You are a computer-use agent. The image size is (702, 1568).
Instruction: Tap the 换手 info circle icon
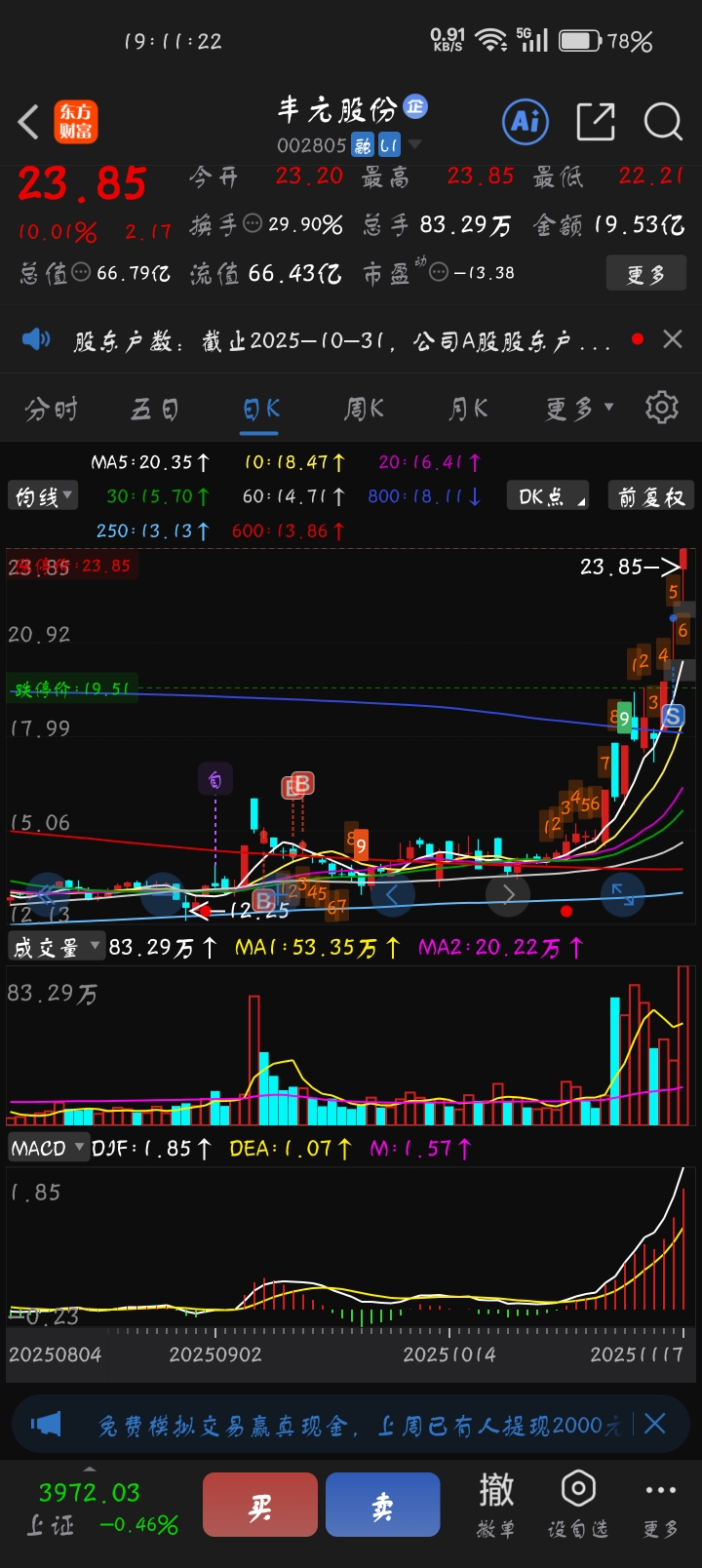[253, 224]
